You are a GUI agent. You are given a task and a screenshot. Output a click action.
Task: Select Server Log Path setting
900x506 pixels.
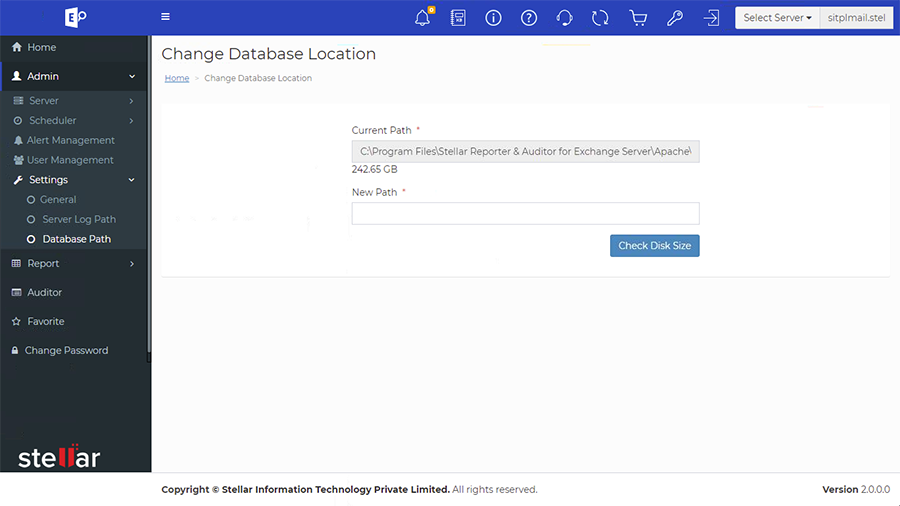tap(79, 219)
